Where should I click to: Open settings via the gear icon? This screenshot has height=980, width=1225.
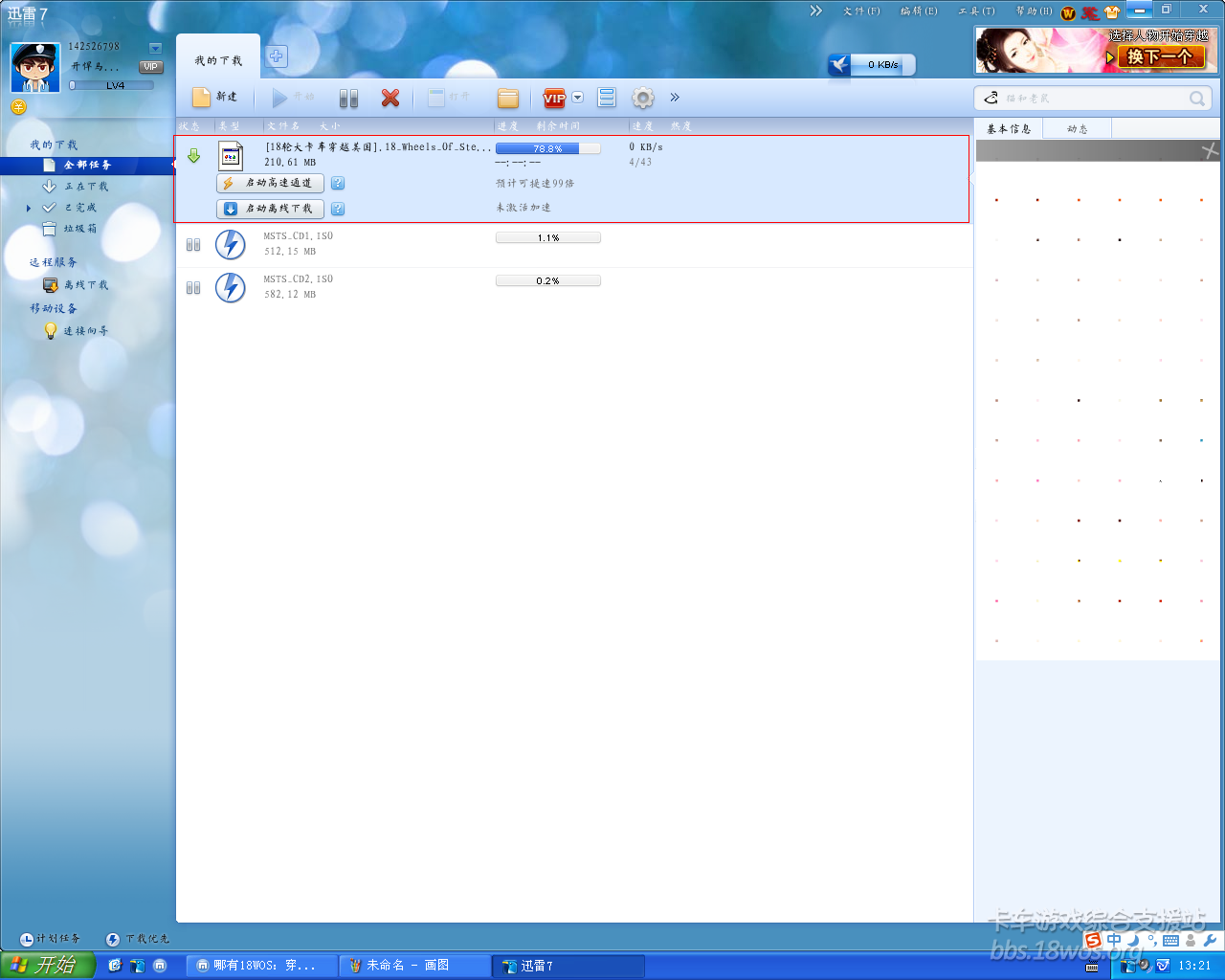(643, 98)
